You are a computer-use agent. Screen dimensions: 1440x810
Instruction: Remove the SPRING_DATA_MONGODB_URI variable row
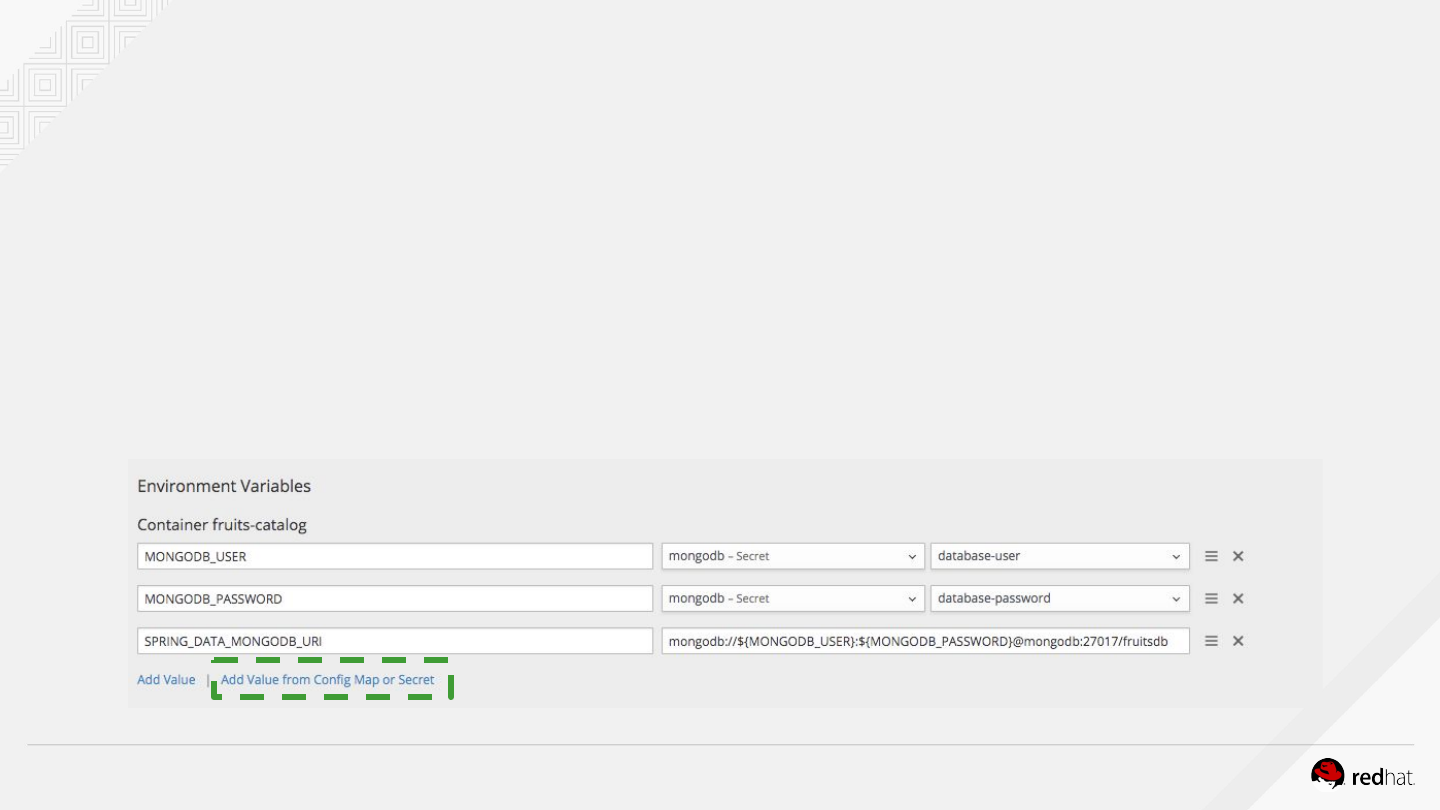tap(1238, 641)
